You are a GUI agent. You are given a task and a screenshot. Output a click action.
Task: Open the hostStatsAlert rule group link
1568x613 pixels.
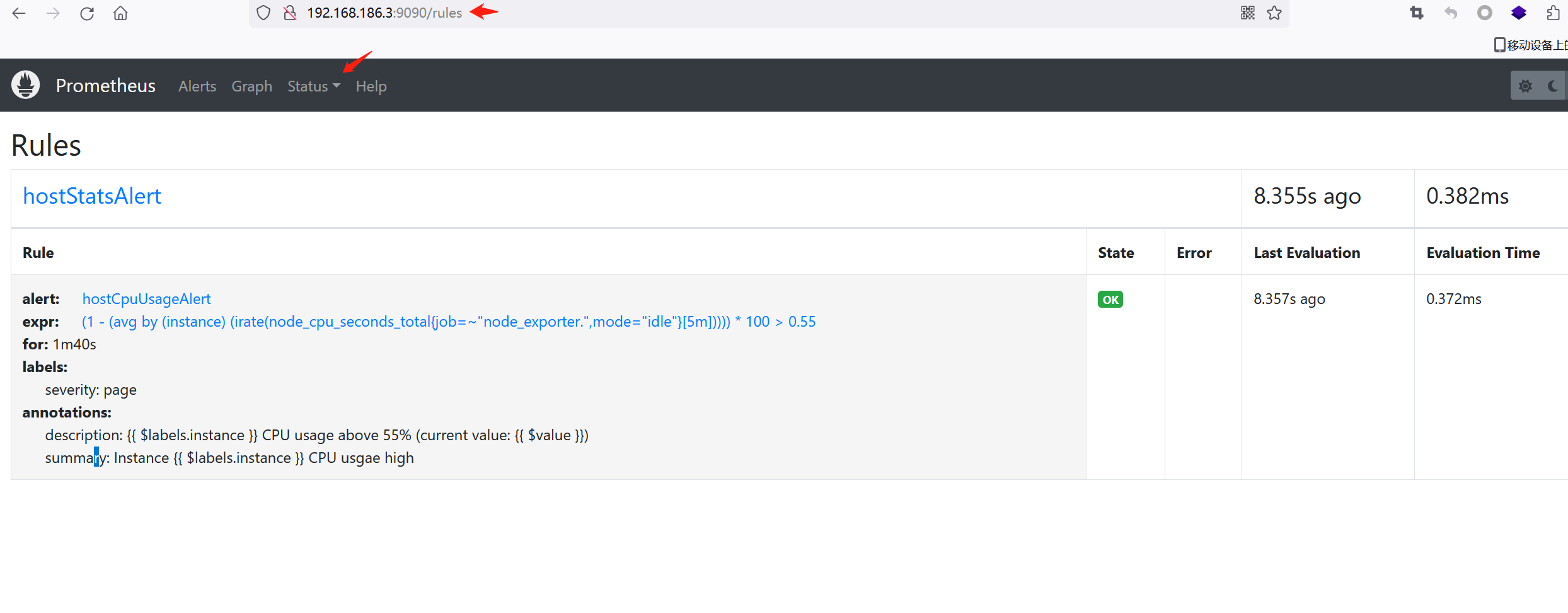92,196
